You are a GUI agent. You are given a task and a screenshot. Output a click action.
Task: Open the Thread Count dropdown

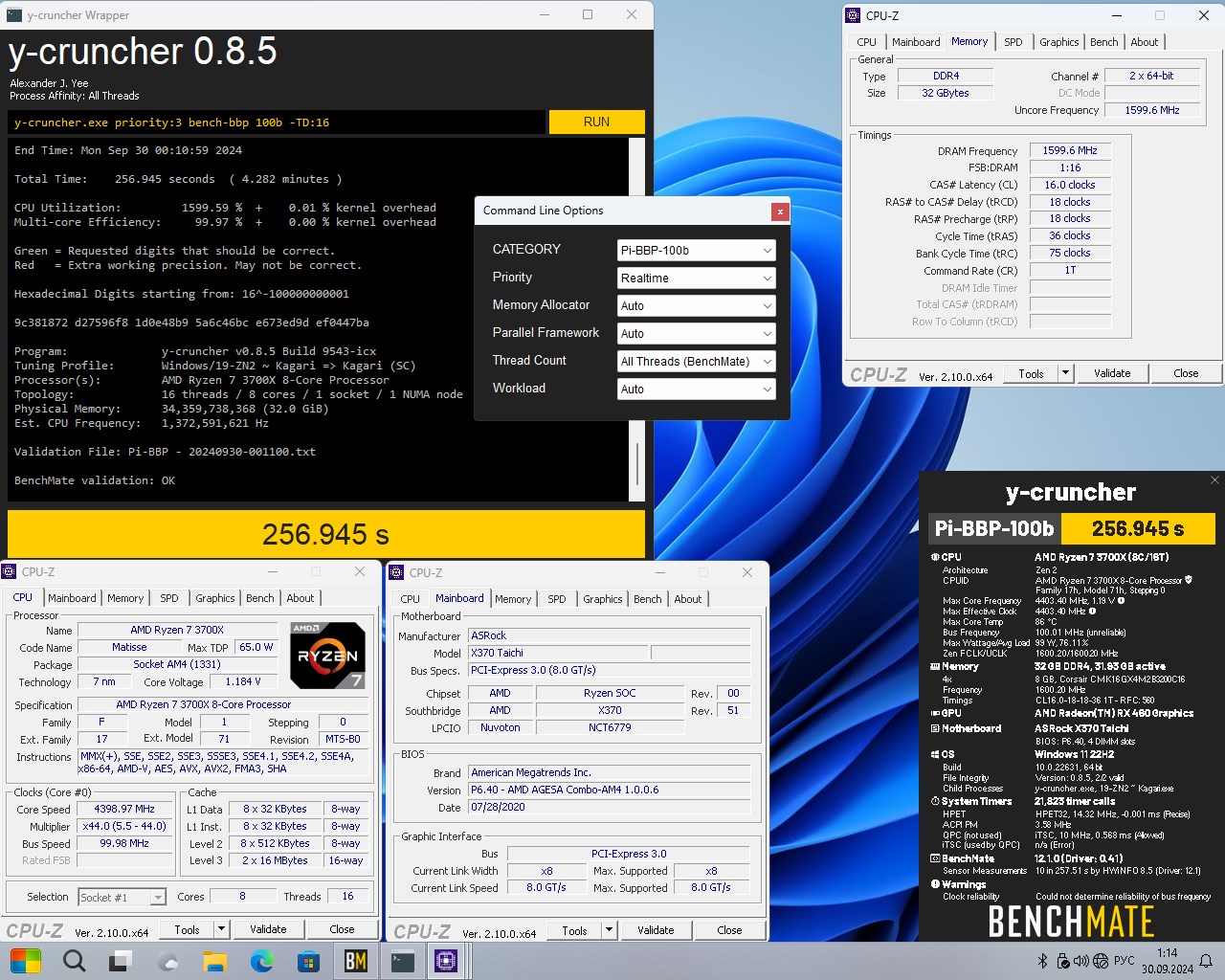pyautogui.click(x=696, y=362)
